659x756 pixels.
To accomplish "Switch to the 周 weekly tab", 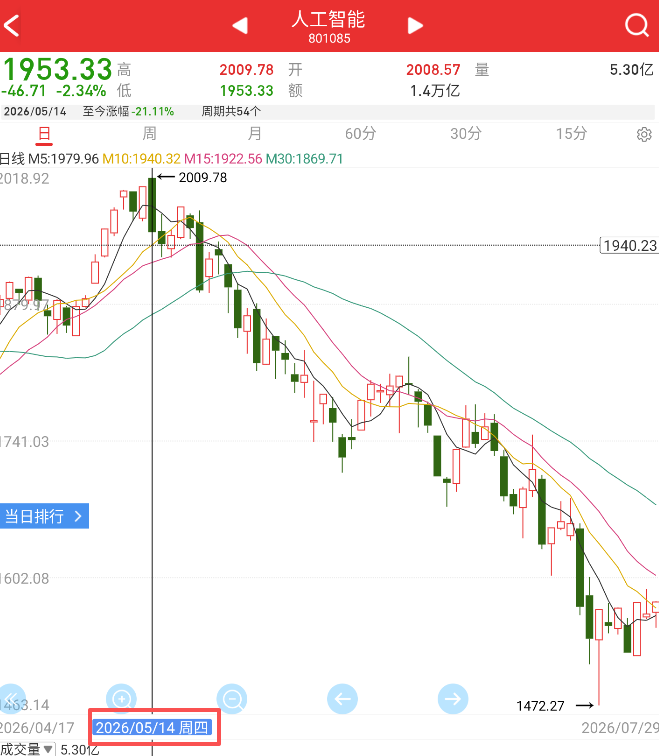I will (149, 134).
